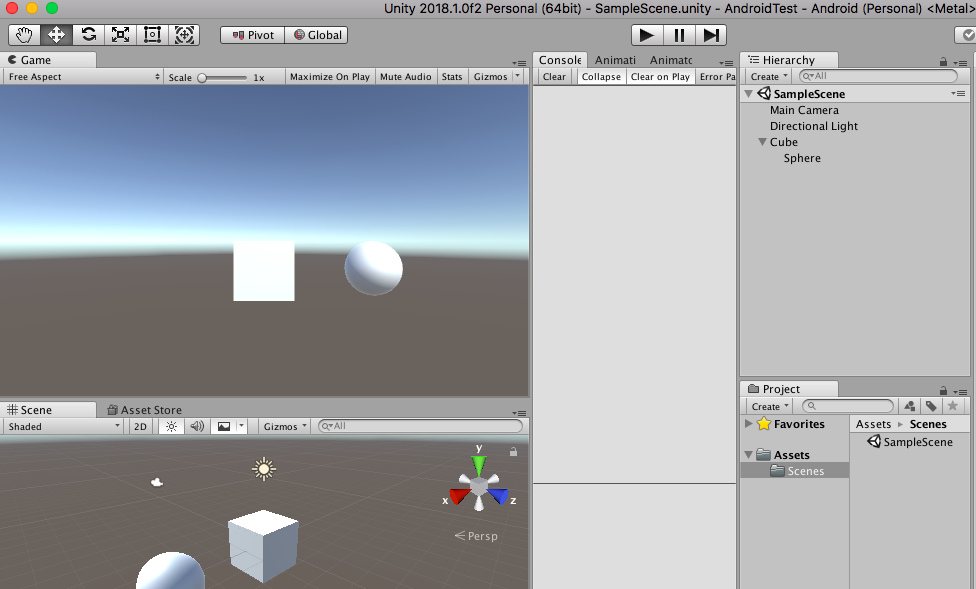Open the Game panel options menu

coord(519,63)
